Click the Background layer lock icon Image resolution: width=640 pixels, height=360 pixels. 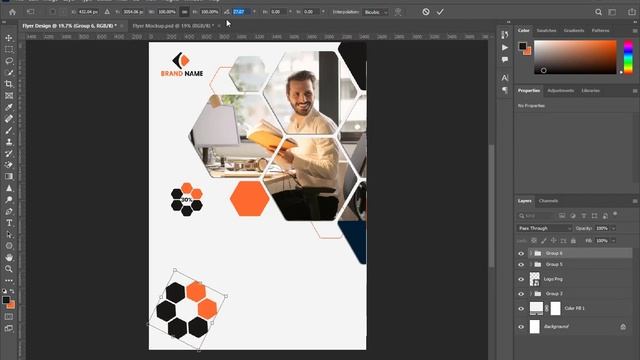point(623,327)
